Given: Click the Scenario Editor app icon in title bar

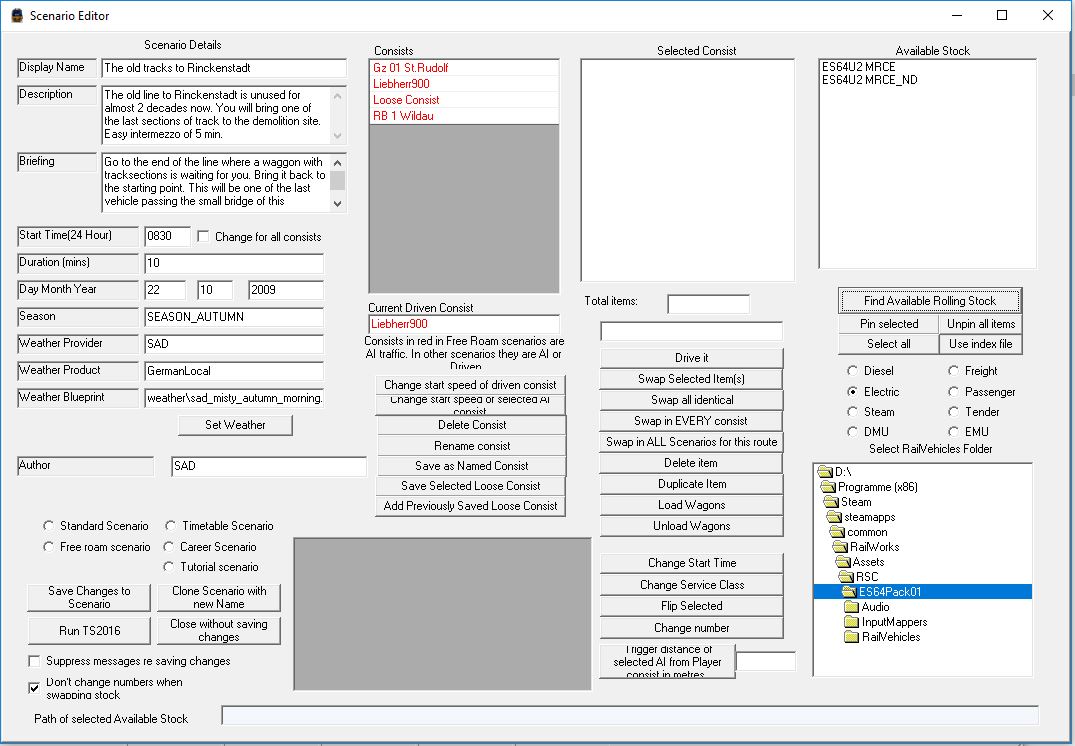Looking at the screenshot, I should [15, 15].
